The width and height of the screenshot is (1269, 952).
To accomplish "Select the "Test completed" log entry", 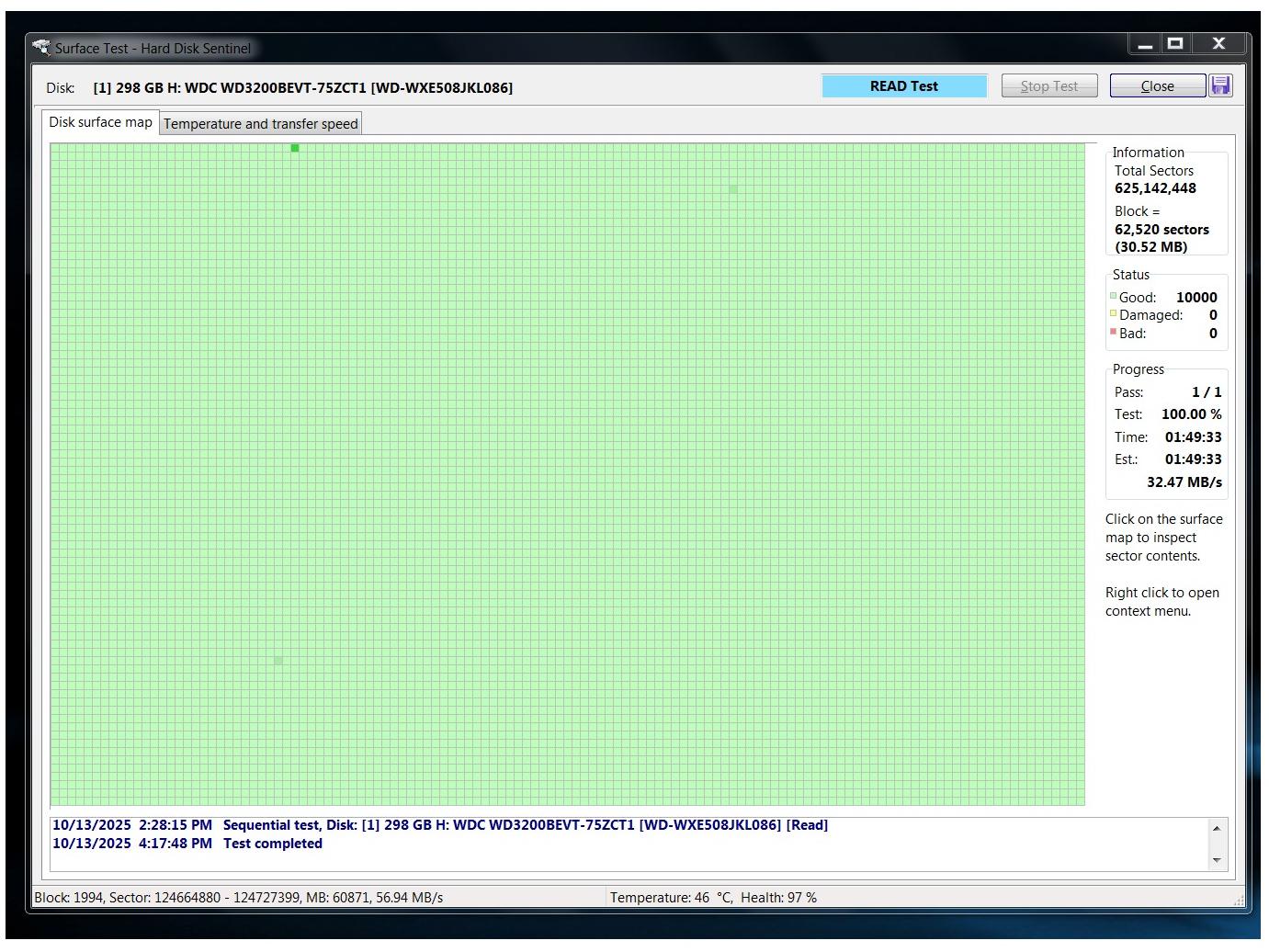I will [272, 844].
